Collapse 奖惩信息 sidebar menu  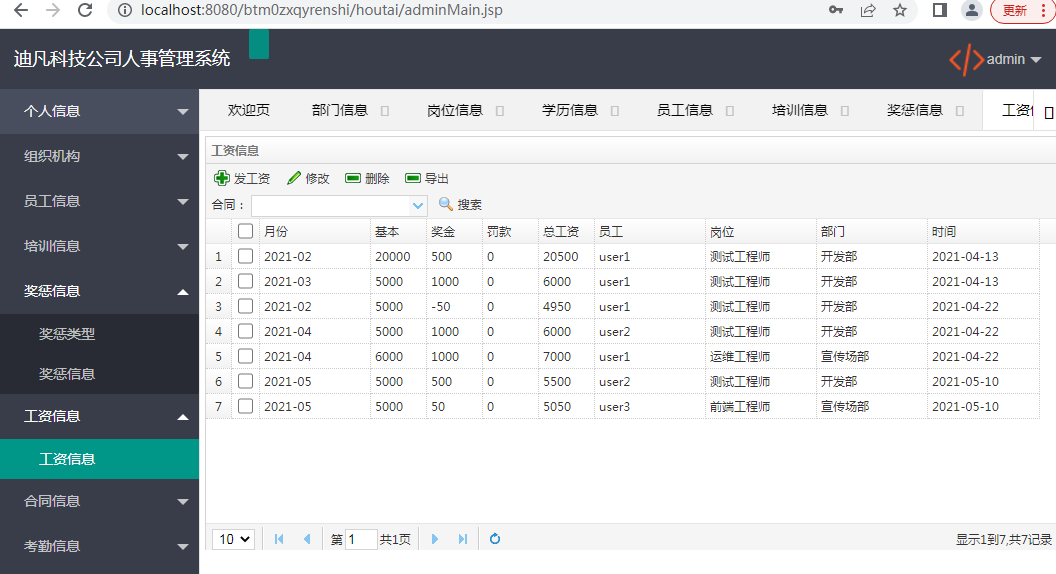[100, 291]
